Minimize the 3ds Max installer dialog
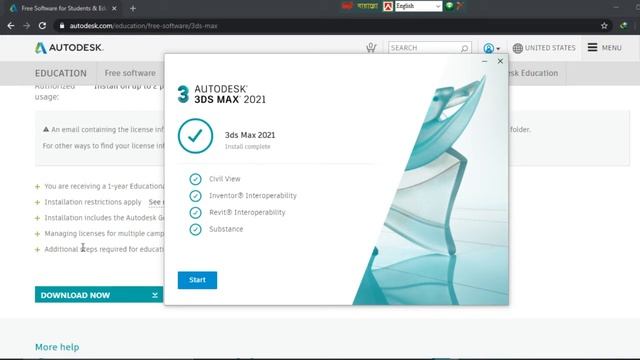 pyautogui.click(x=484, y=61)
